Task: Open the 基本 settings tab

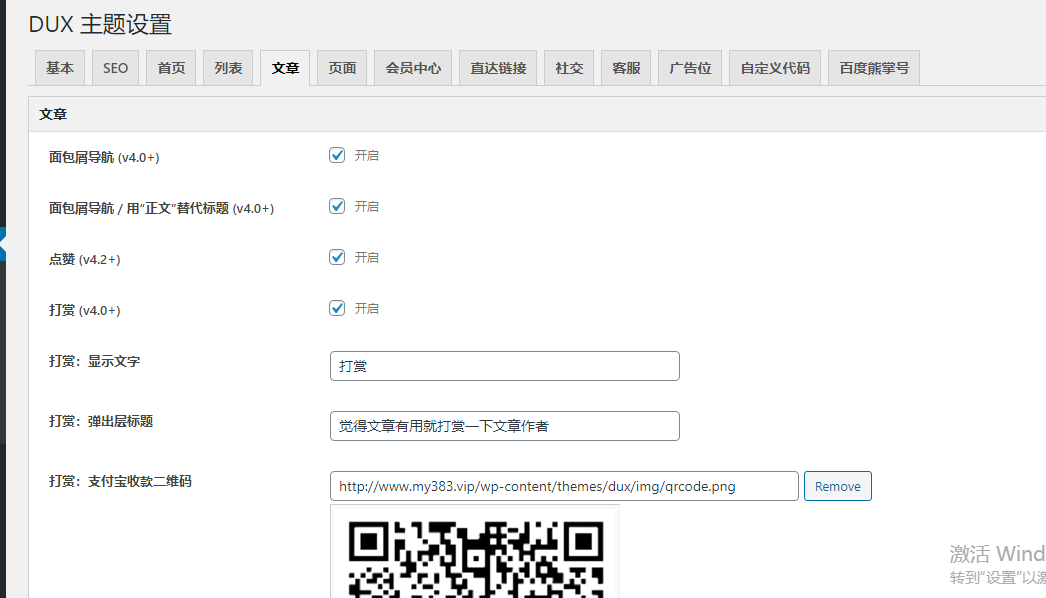Action: (x=59, y=67)
